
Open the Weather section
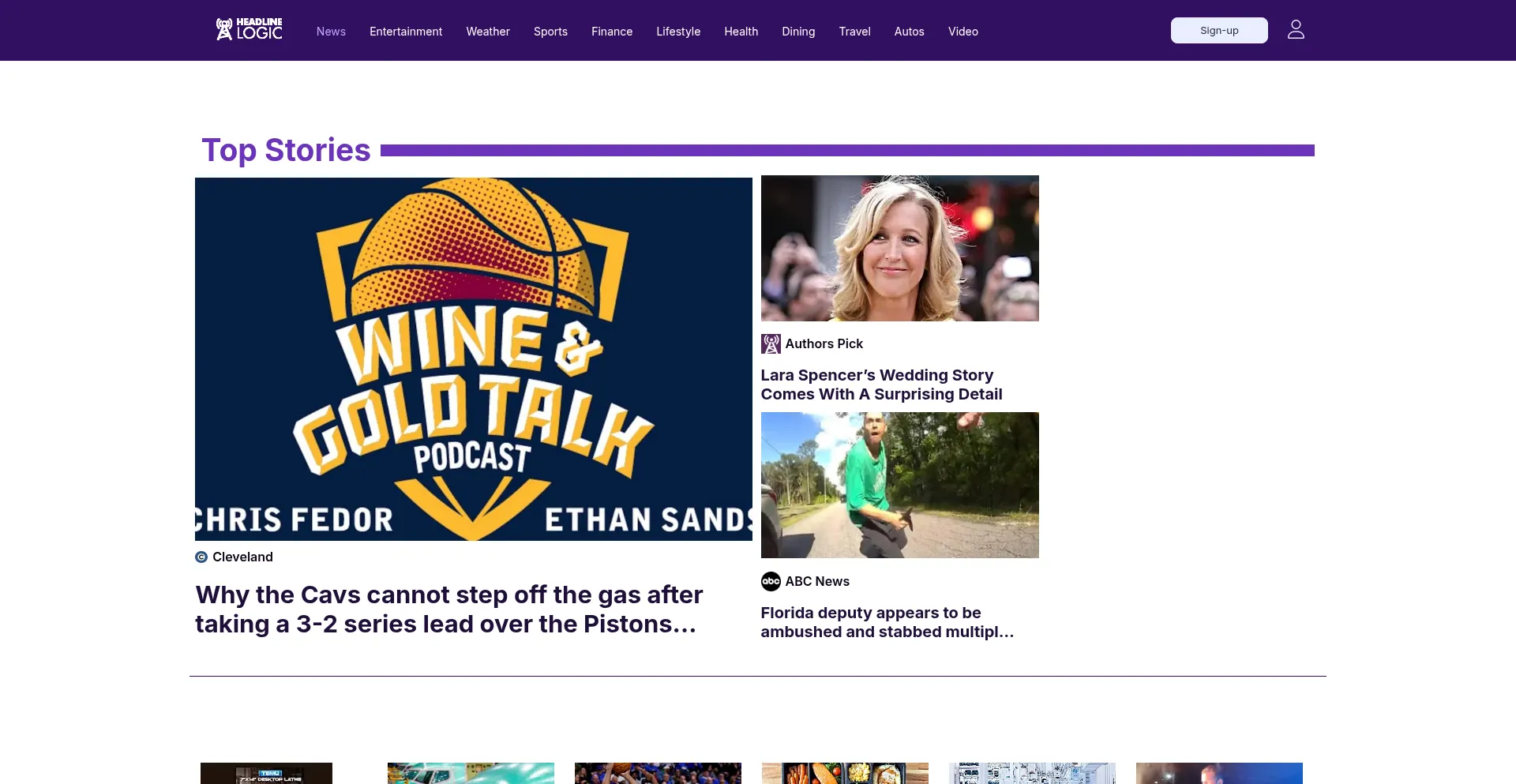488,32
